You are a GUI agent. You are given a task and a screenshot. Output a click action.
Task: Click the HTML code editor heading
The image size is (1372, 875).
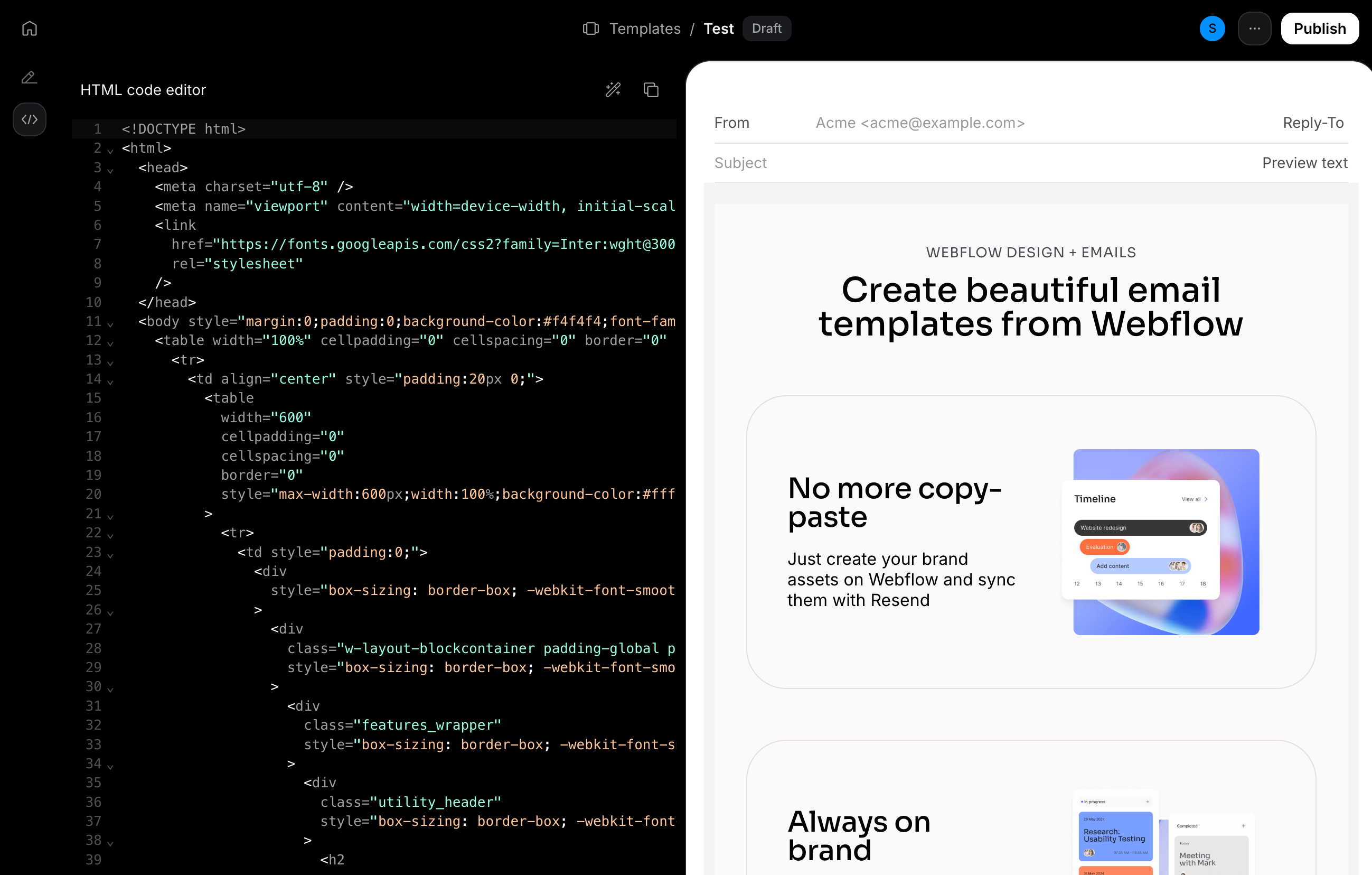point(143,89)
